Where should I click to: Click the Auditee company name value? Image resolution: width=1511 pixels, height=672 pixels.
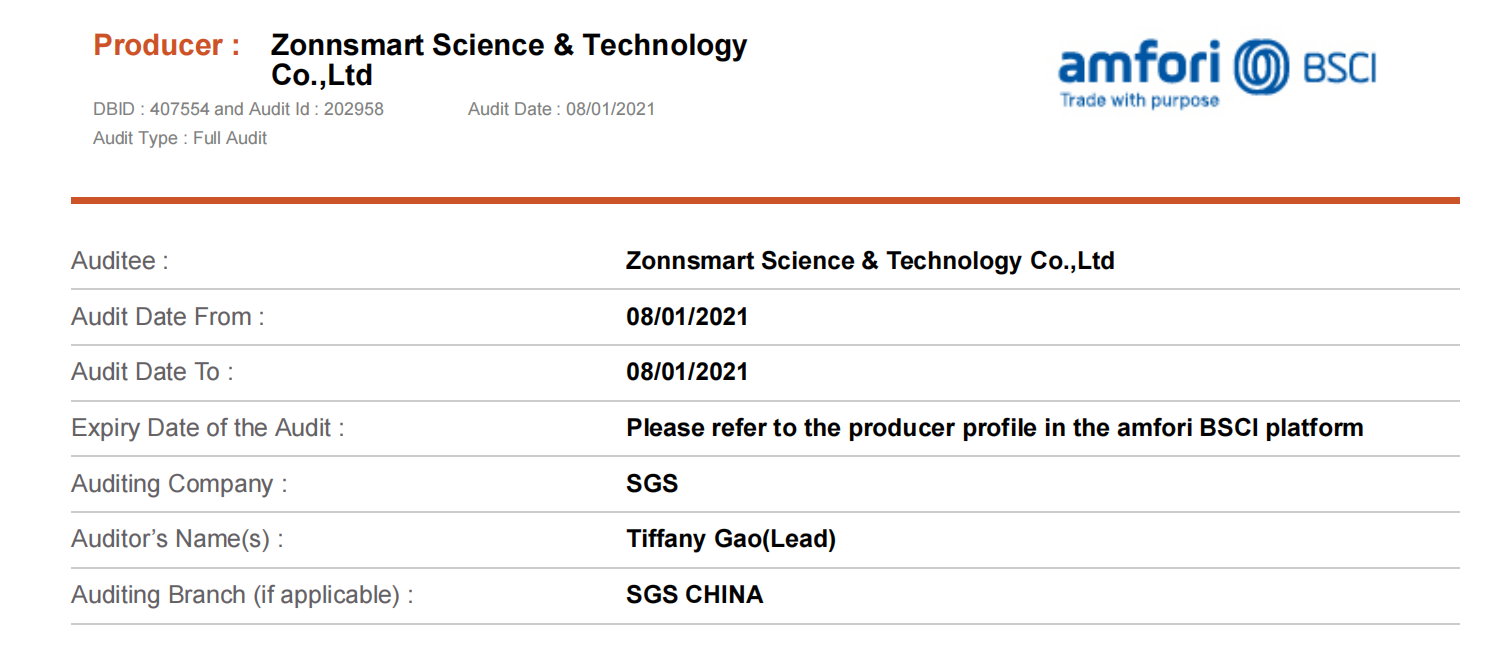870,262
